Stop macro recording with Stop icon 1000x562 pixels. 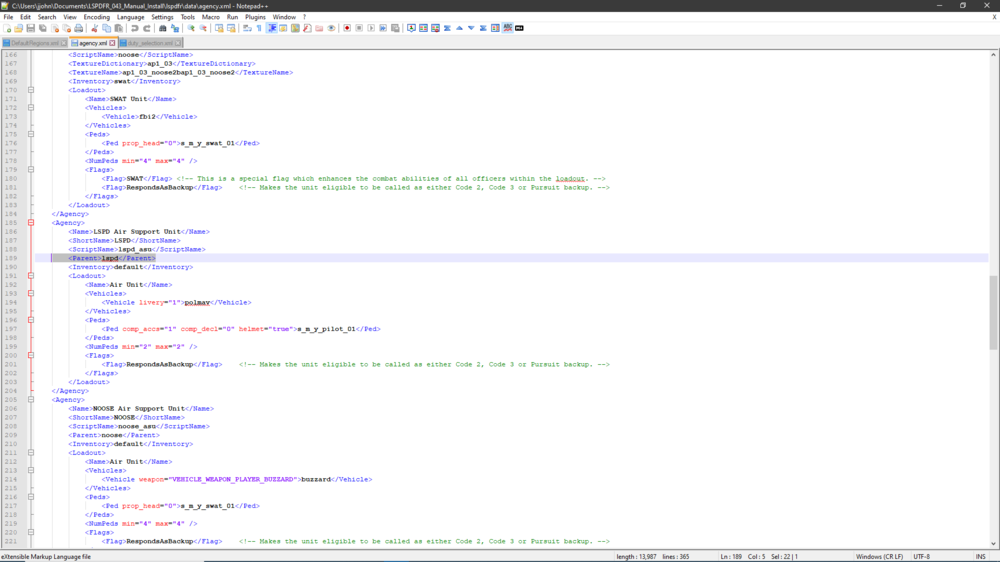359,28
